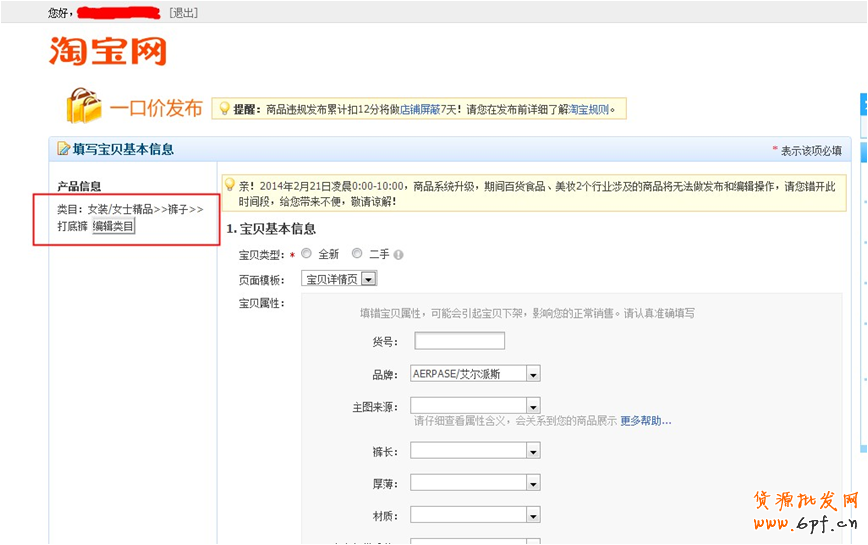Viewport: 868px width, 545px height.
Task: Click the lightbulb icon next to 提醒
Action: (223, 108)
